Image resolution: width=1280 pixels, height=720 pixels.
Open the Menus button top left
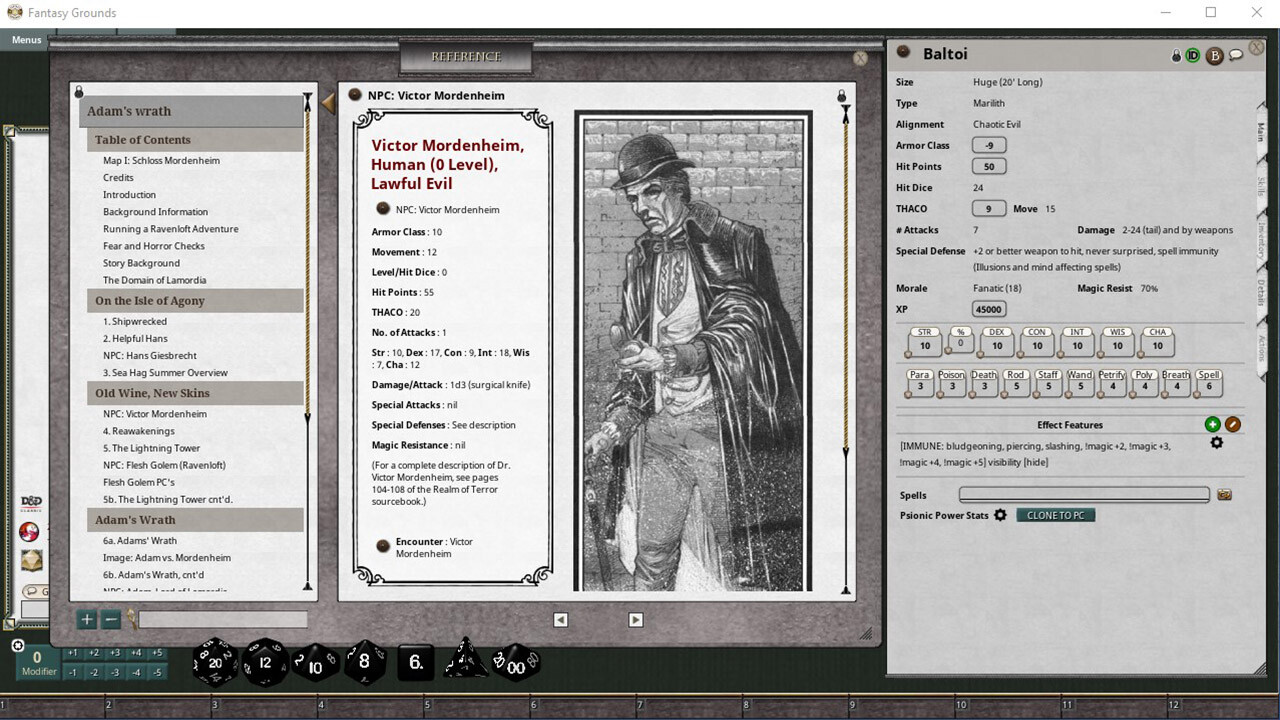[x=25, y=40]
